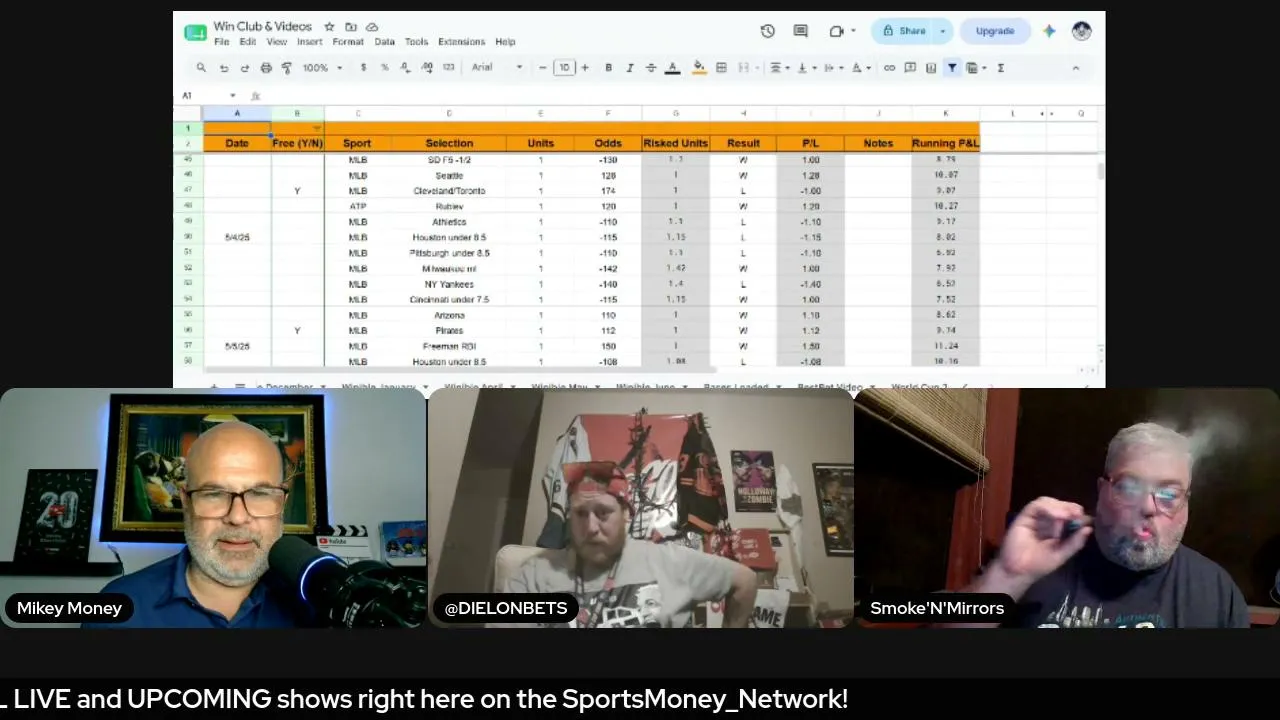
Task: Insert a comment from toolbar
Action: (x=910, y=68)
